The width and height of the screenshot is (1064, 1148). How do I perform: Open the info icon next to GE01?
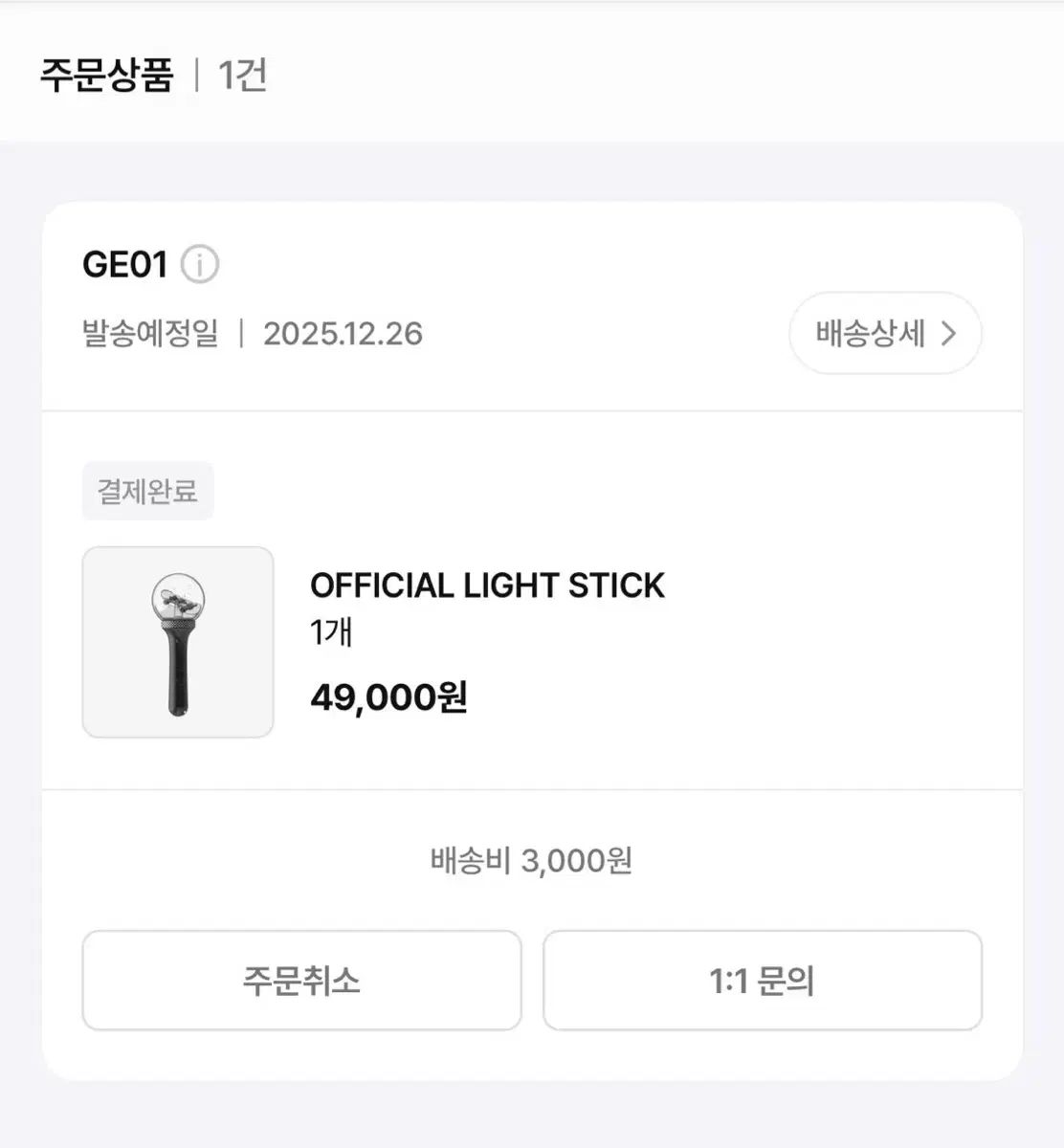[200, 264]
